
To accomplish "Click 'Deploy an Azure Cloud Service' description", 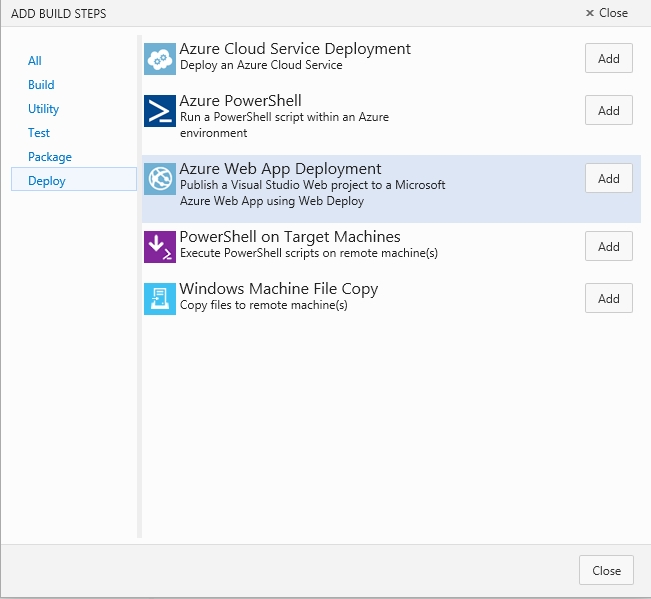I will (x=261, y=65).
